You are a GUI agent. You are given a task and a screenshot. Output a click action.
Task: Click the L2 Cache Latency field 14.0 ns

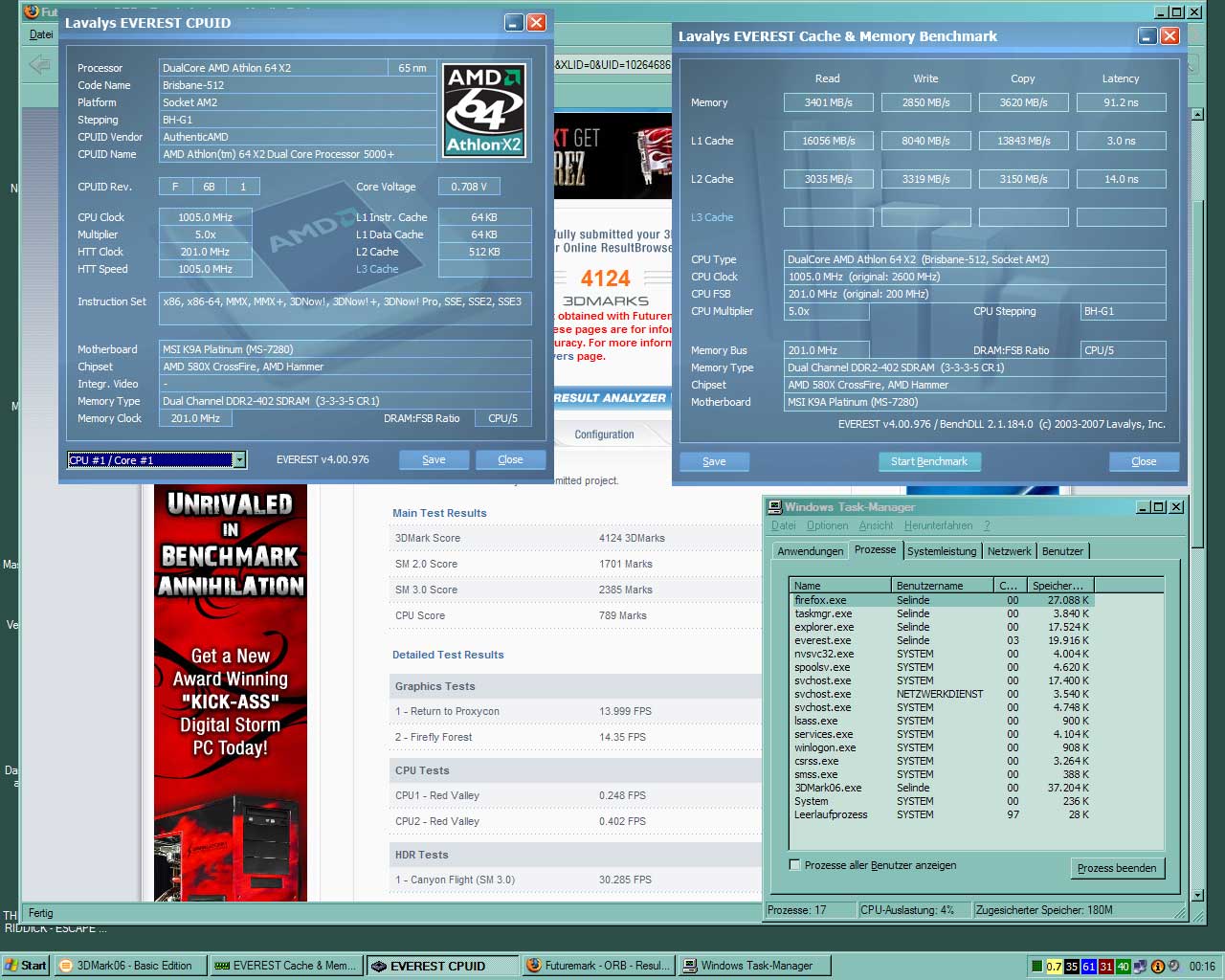pyautogui.click(x=1121, y=179)
